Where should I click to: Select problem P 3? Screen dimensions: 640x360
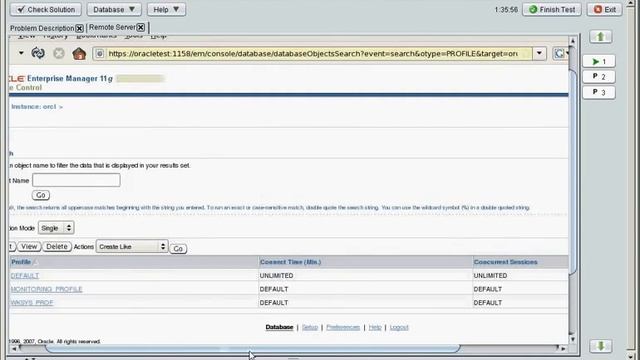point(599,92)
